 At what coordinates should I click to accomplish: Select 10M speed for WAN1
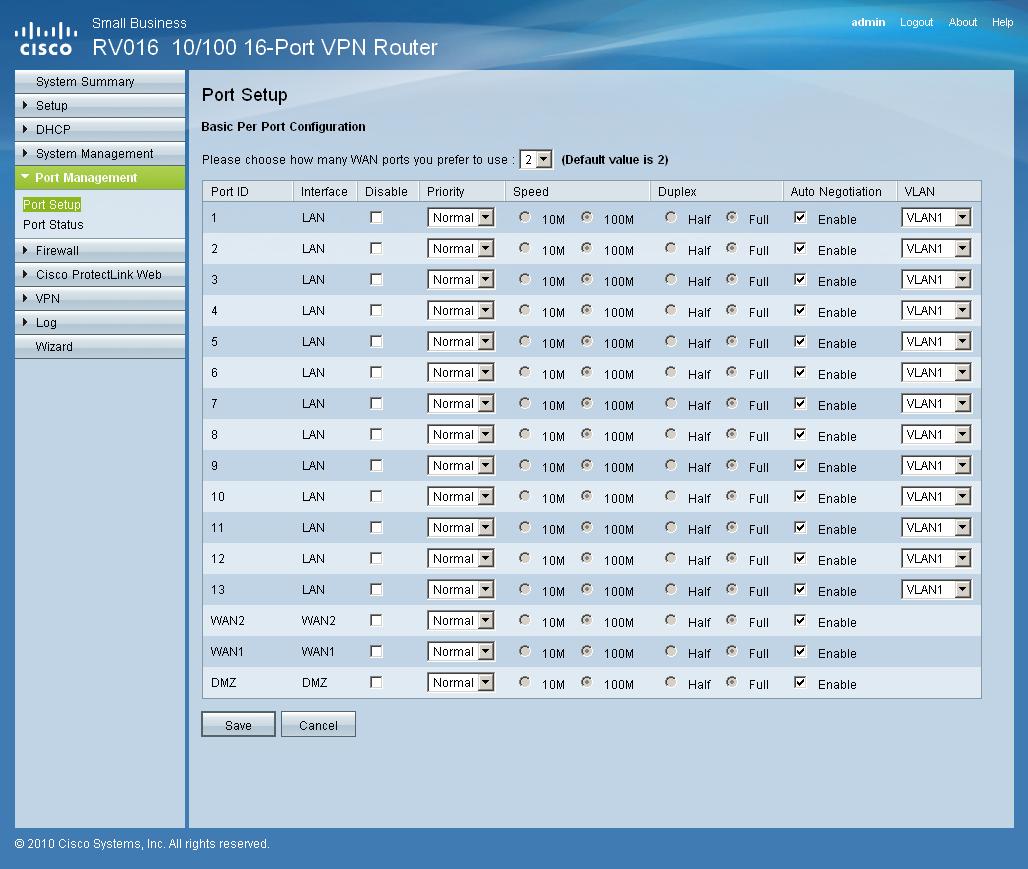point(524,651)
